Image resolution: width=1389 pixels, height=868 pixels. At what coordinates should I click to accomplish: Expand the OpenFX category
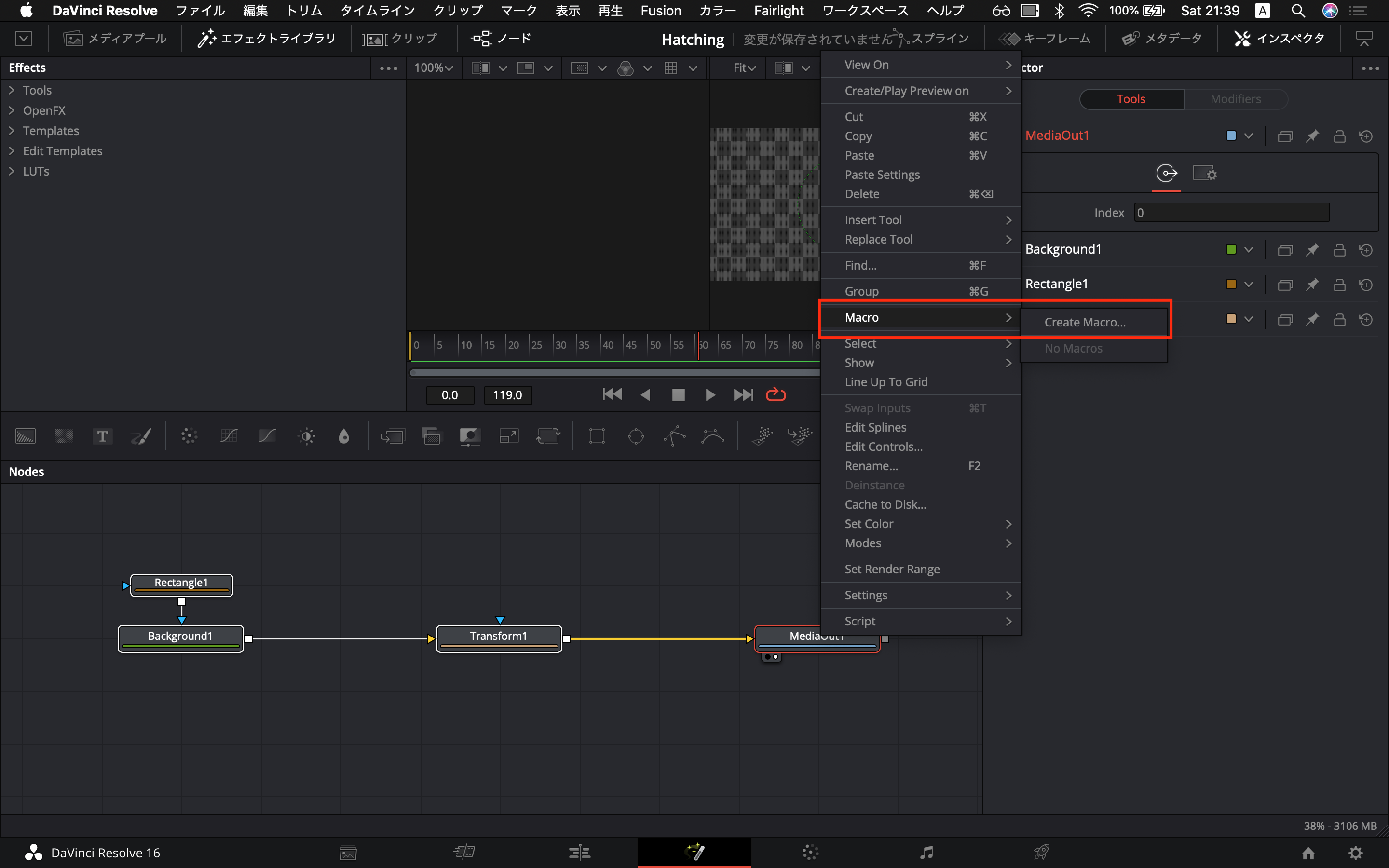pyautogui.click(x=12, y=110)
